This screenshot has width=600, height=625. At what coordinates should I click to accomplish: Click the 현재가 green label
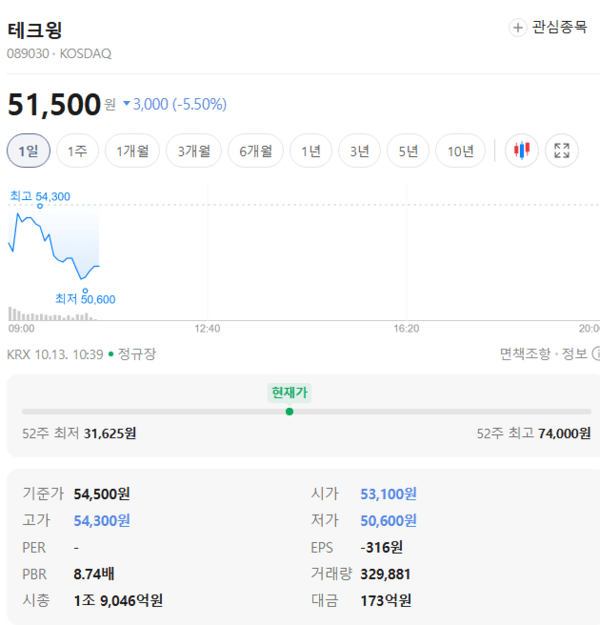click(x=289, y=393)
